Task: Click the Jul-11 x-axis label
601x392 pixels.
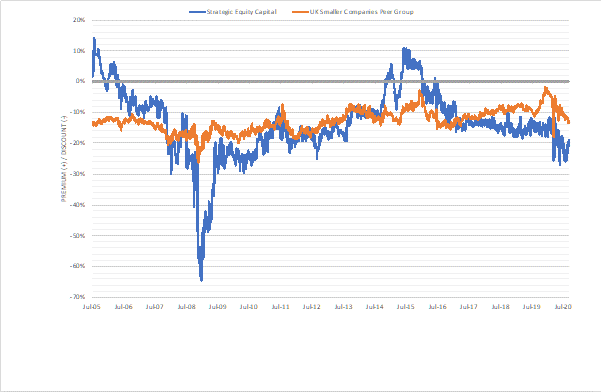Action: pos(280,307)
